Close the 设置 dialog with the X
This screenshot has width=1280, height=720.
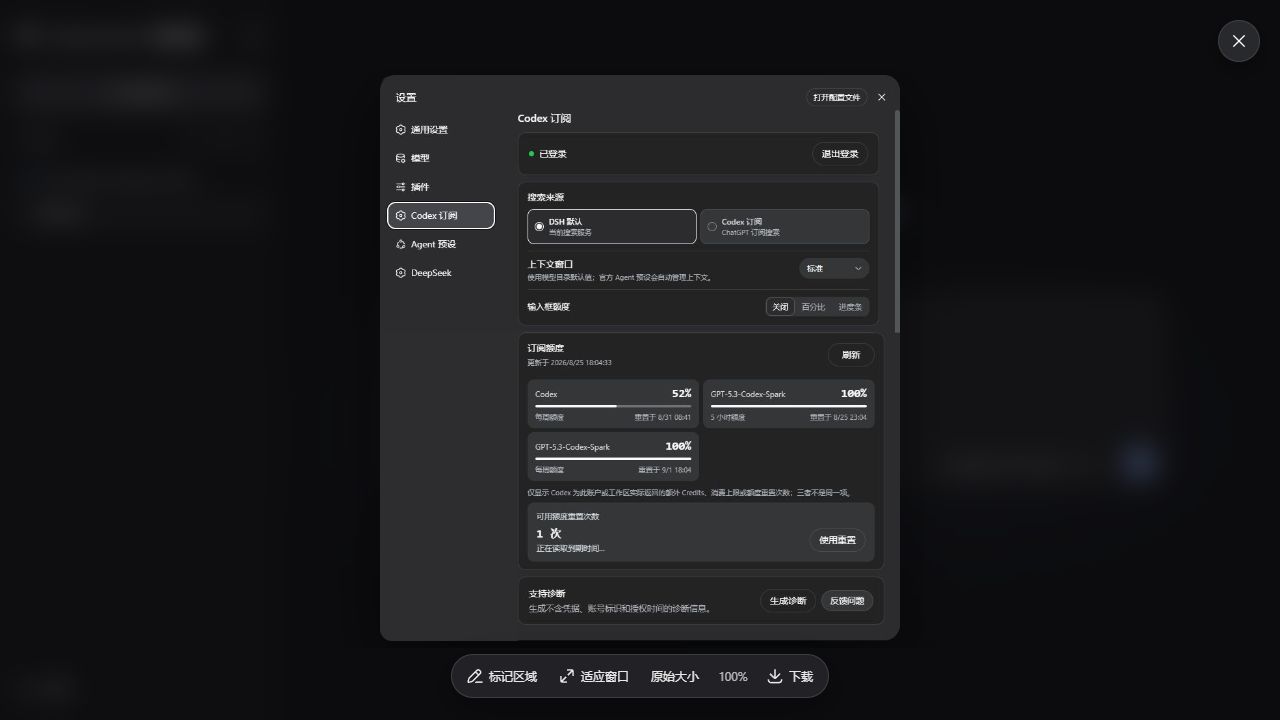[x=881, y=97]
